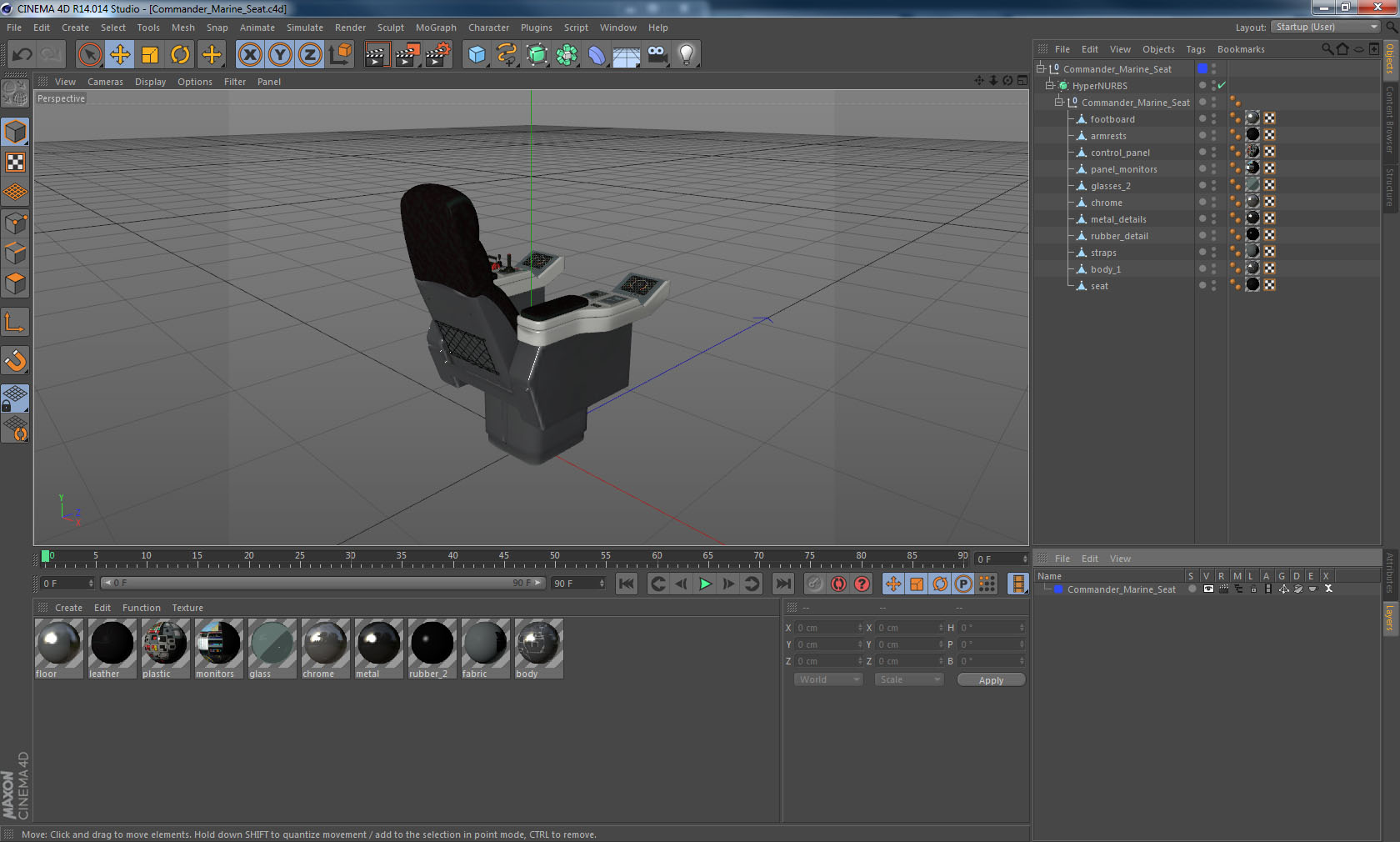Add HyperNURBS generator icon

coord(537,55)
